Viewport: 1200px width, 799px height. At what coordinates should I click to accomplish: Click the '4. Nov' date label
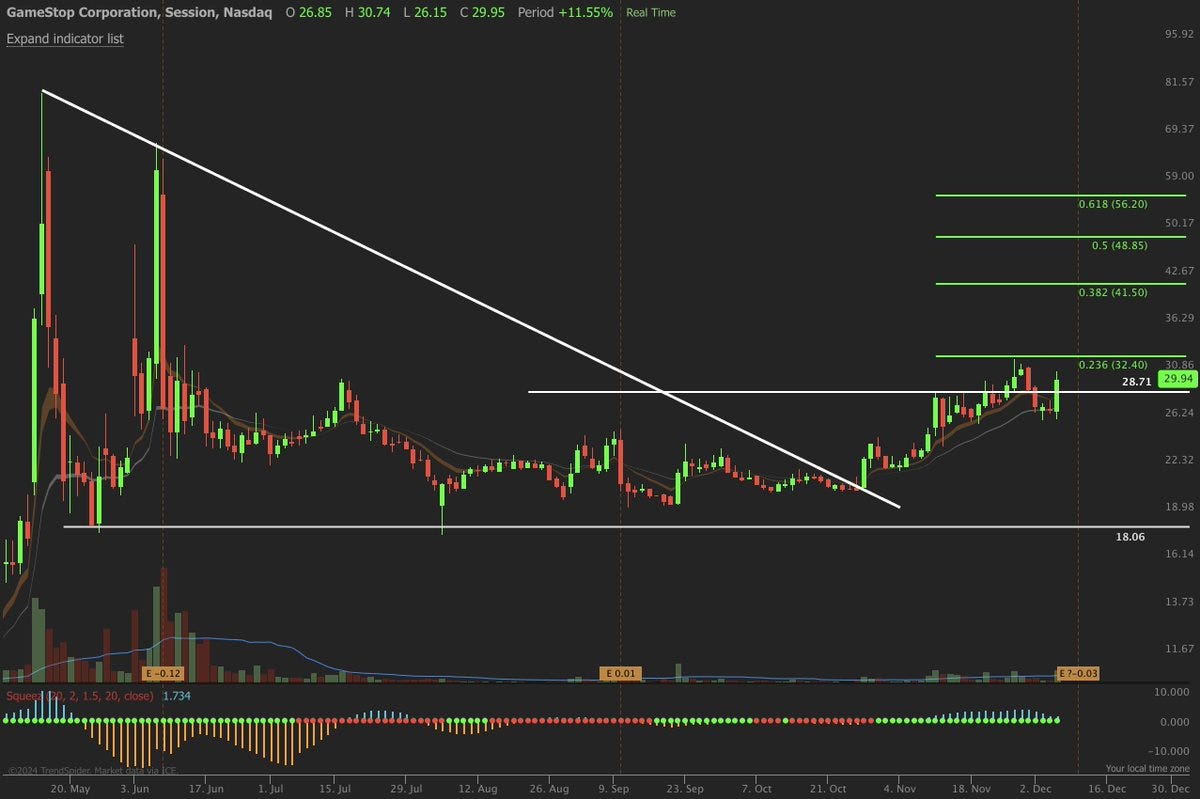point(898,787)
